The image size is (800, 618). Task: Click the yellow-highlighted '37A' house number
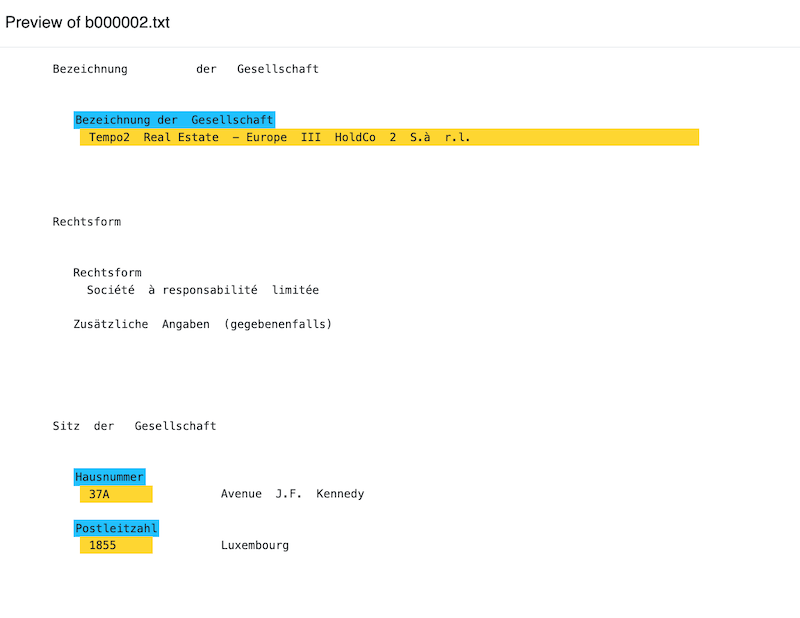99,494
